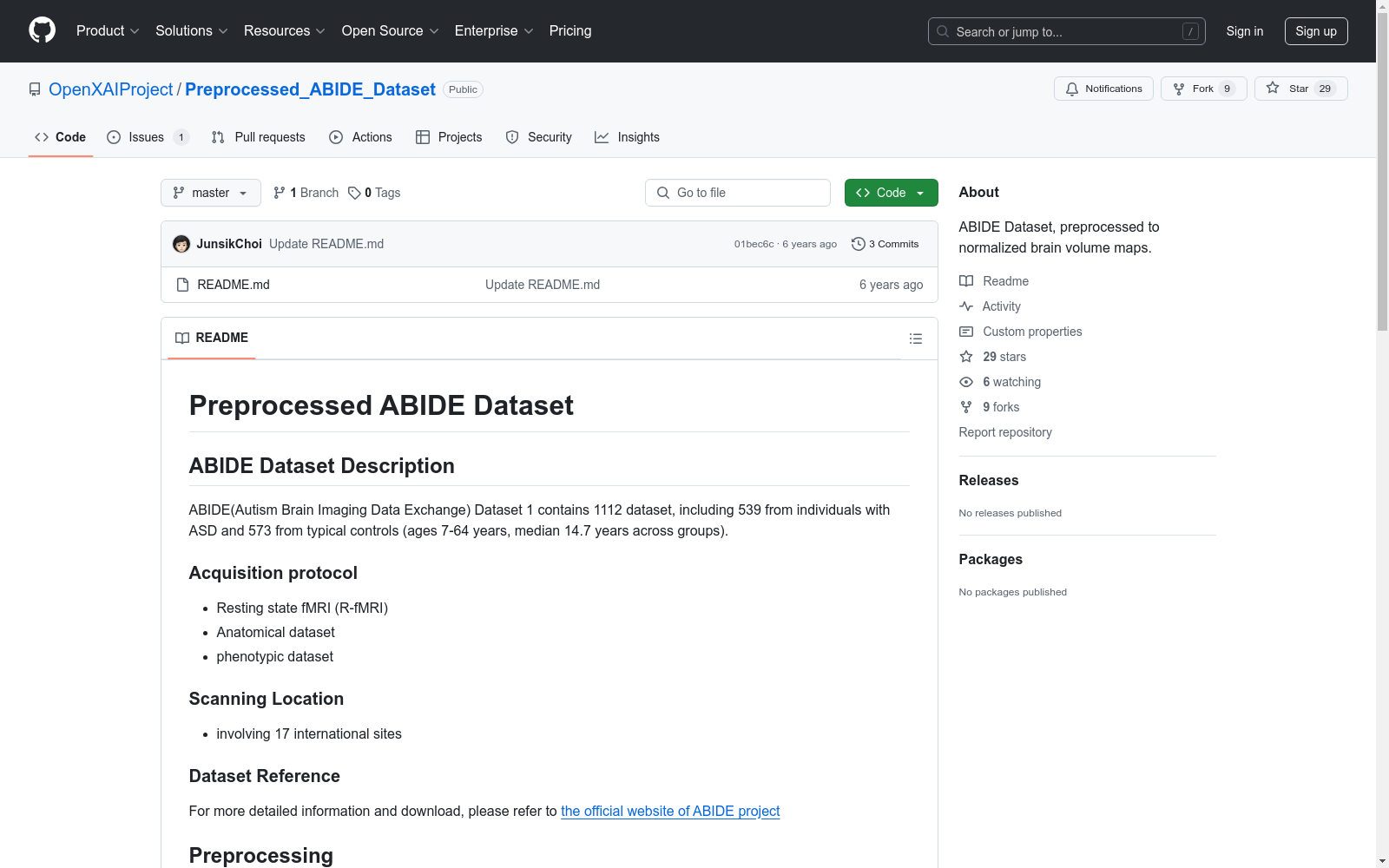Open the README outline list icon
This screenshot has height=868, width=1389.
916,339
